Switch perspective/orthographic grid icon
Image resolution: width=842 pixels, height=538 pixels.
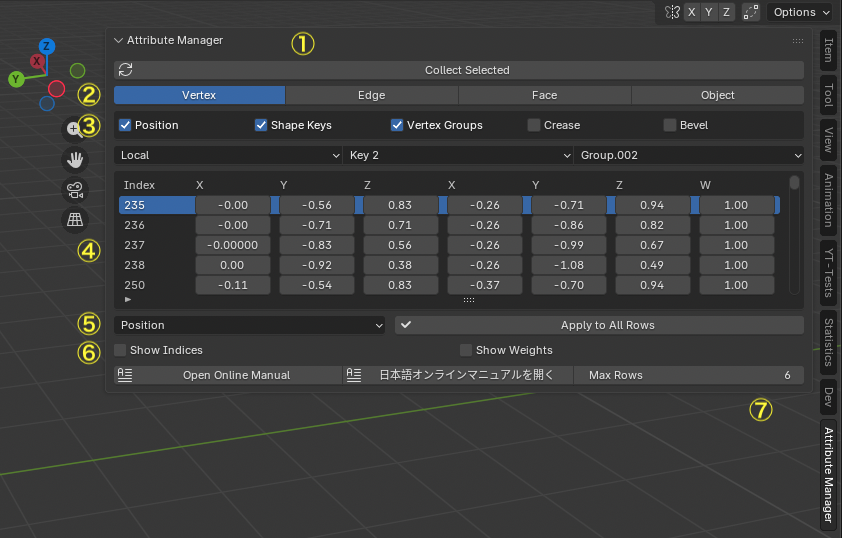point(75,220)
